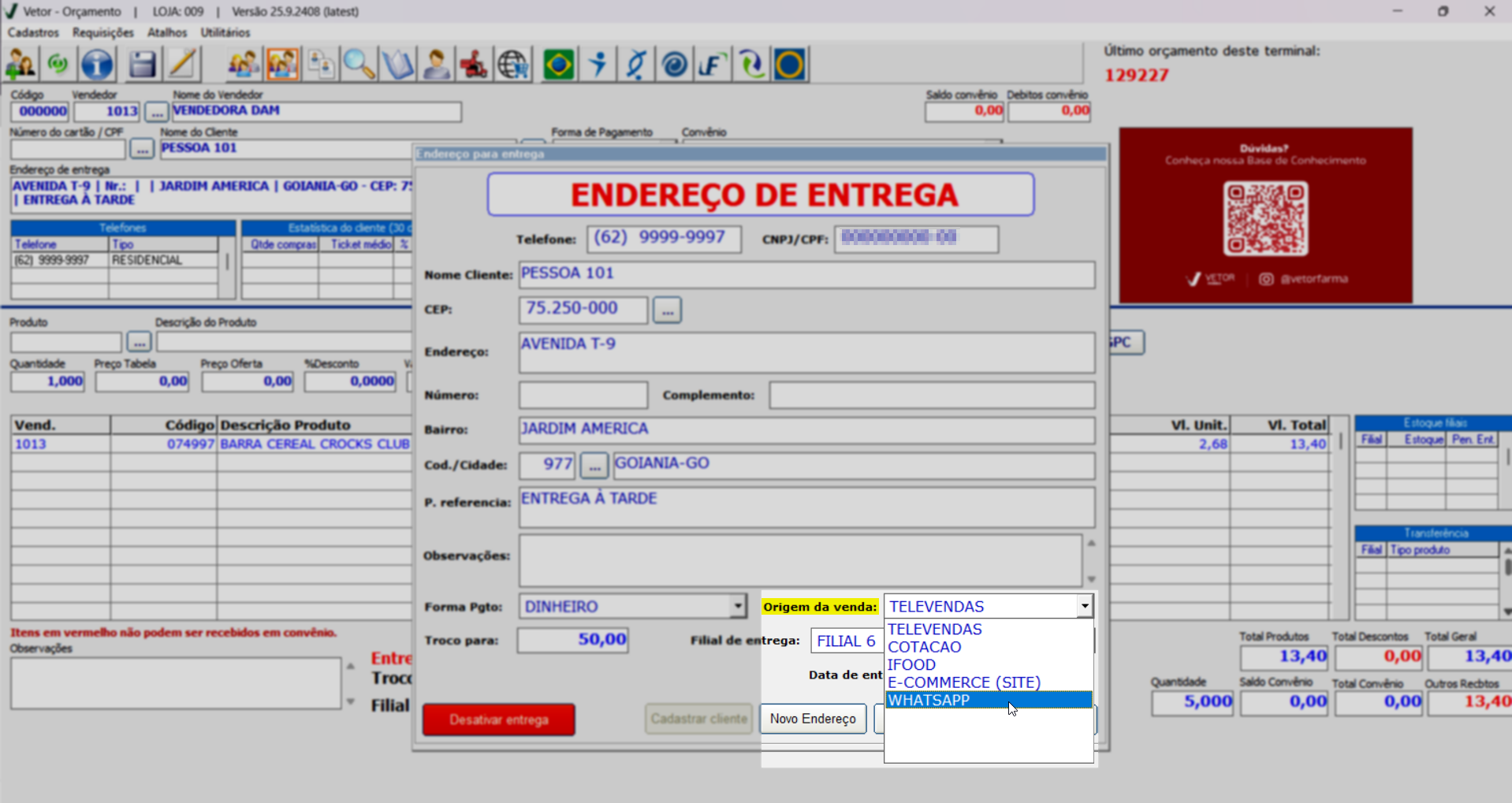Choose IFOOD as sale origin

tap(989, 665)
